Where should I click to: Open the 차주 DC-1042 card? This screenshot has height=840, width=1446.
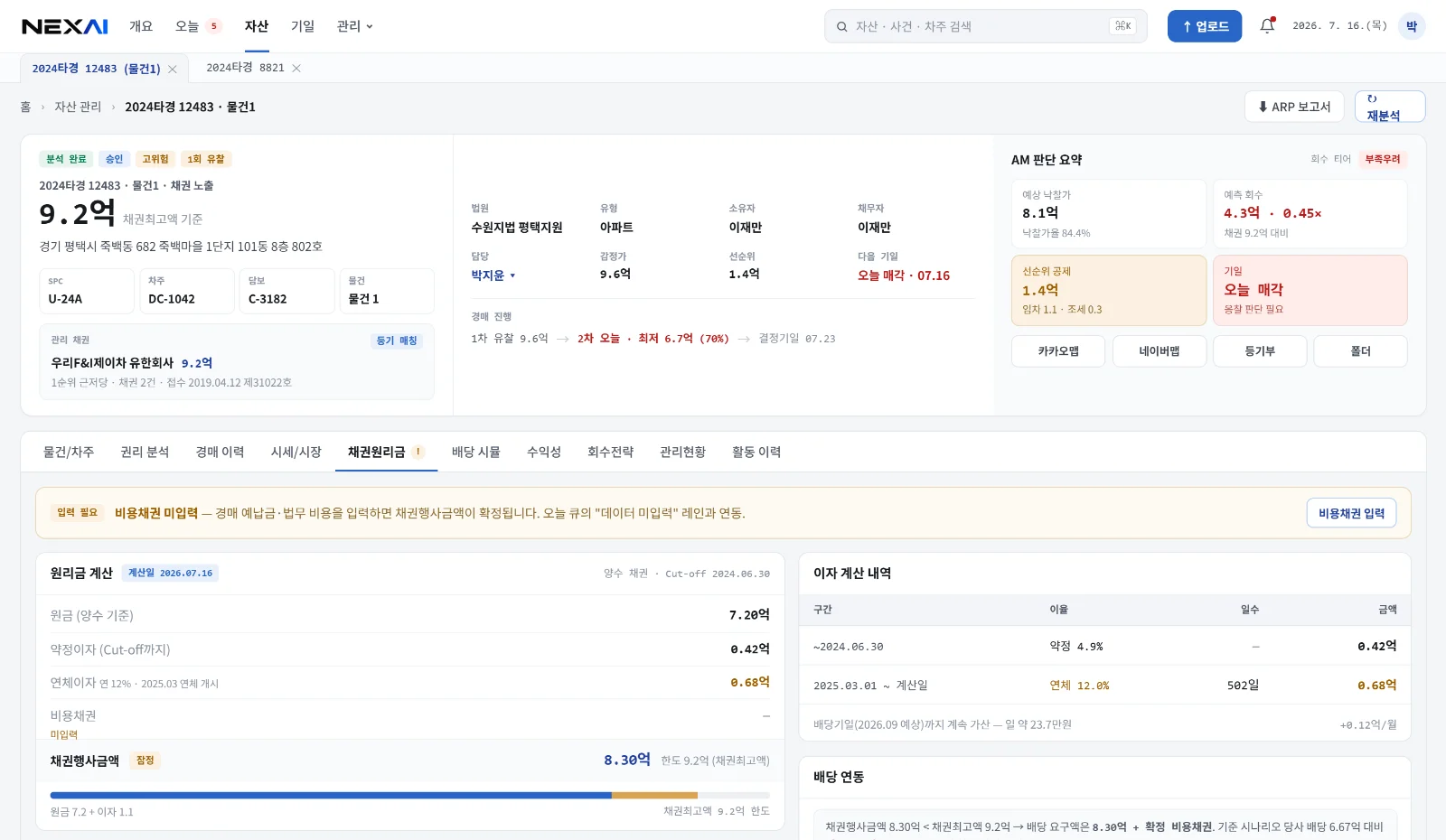[187, 291]
